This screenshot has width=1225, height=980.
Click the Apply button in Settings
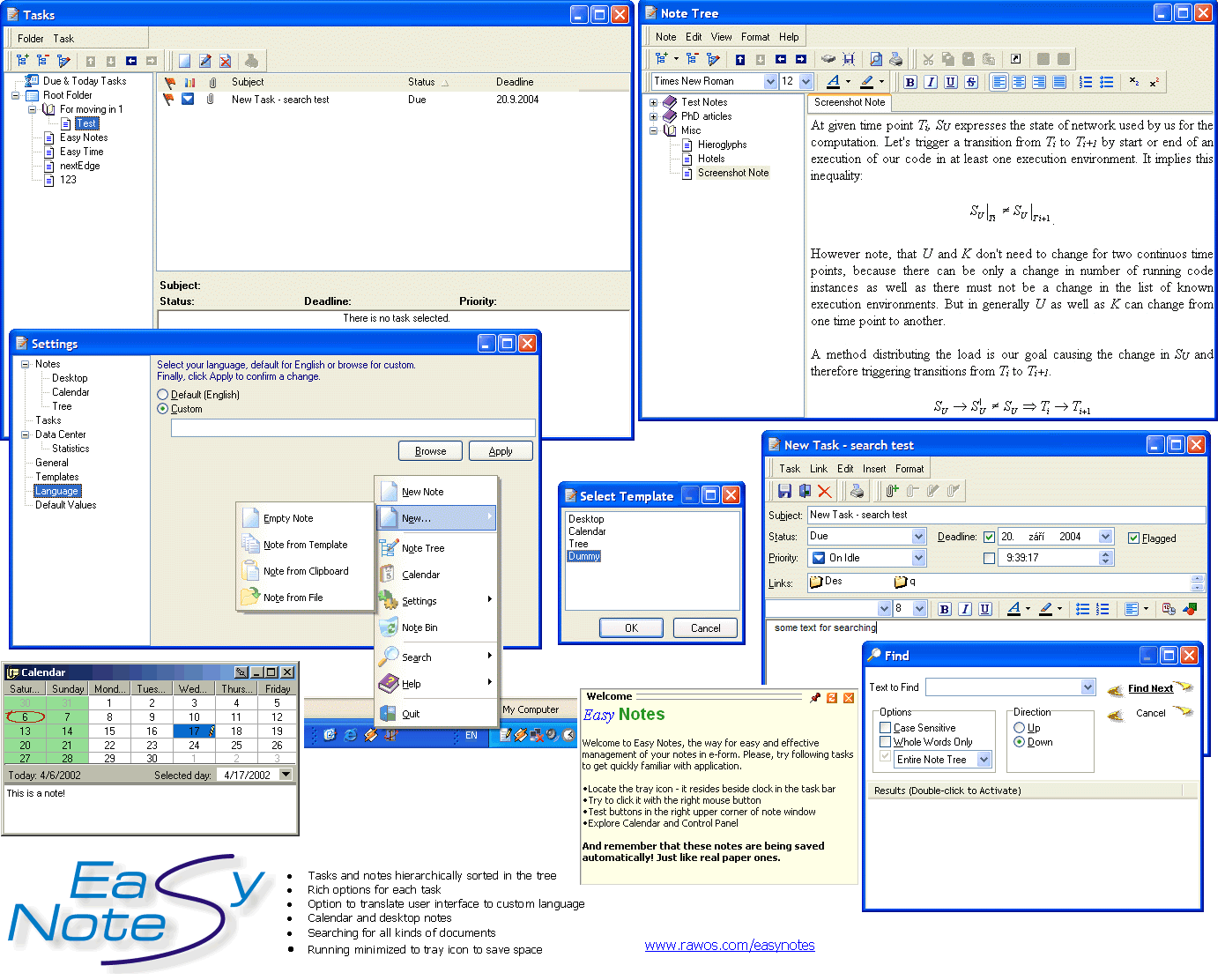[501, 451]
